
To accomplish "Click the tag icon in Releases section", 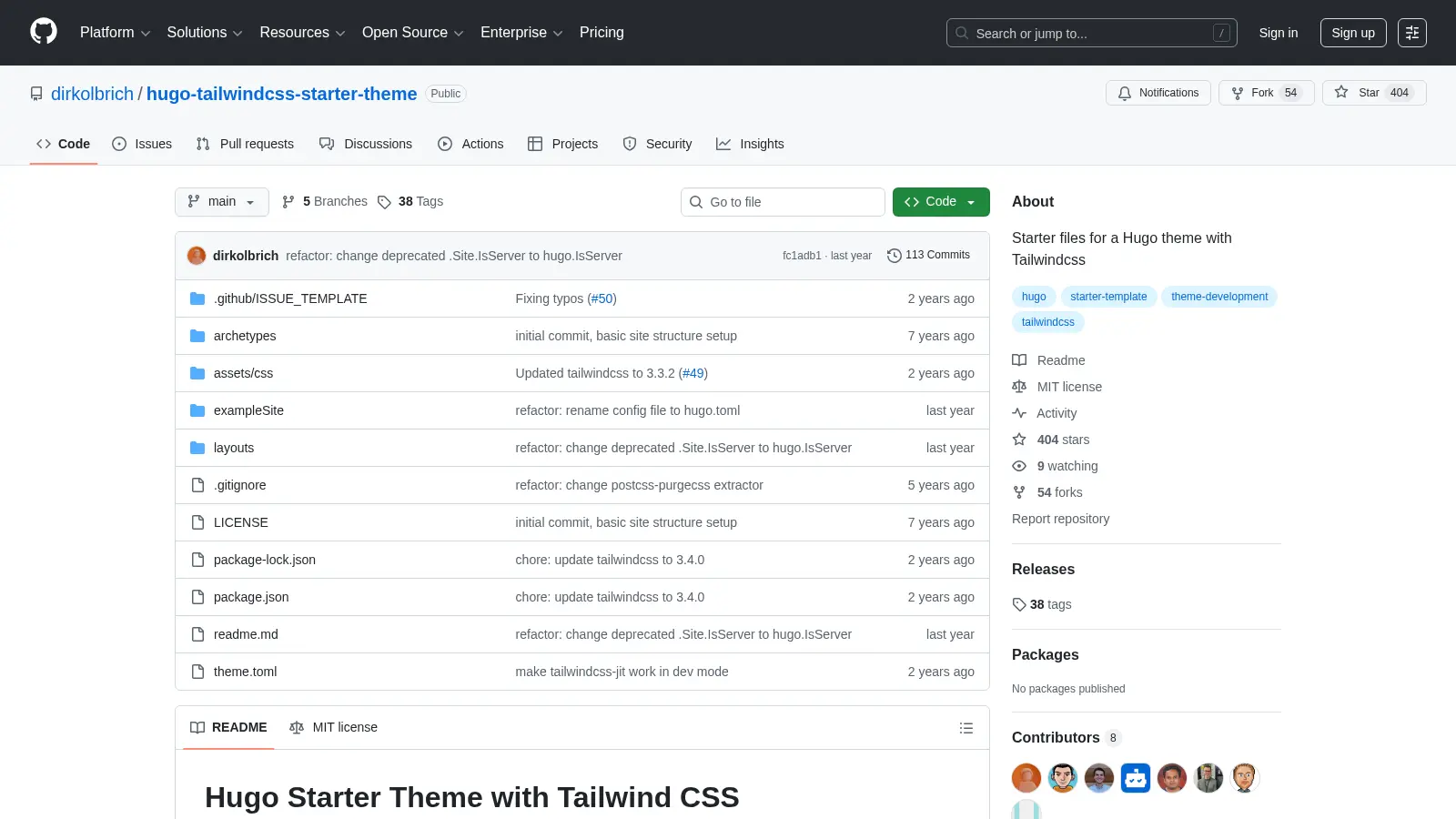I will click(x=1019, y=604).
